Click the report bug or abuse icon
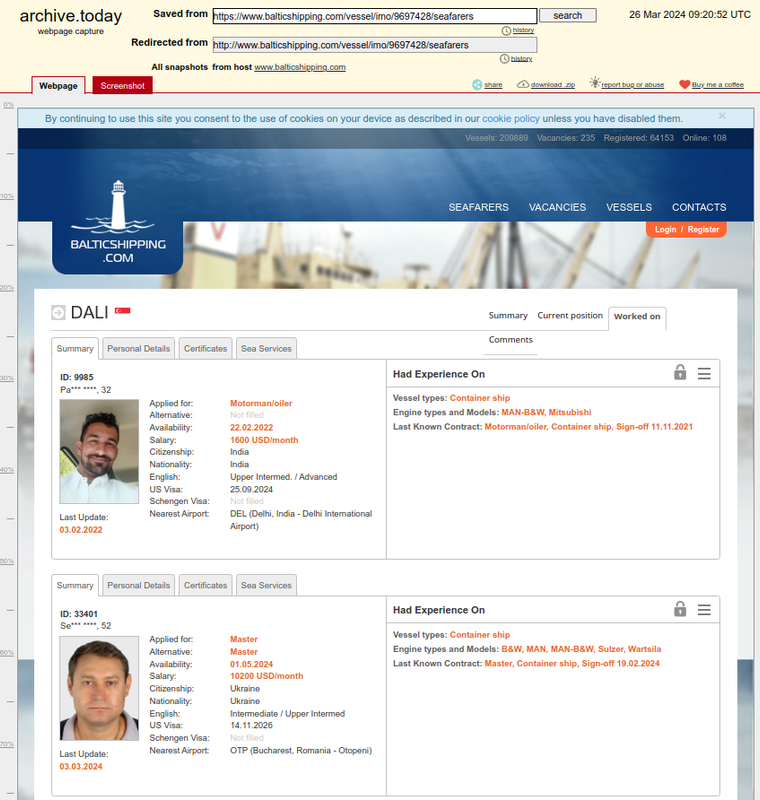Image resolution: width=760 pixels, height=800 pixels. point(595,83)
